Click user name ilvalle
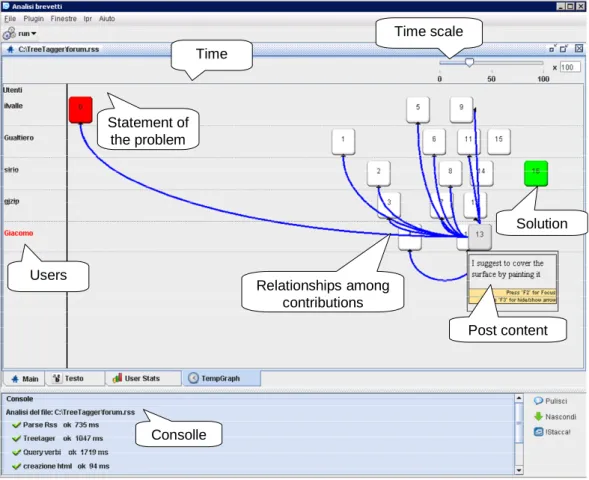Screen dimensions: 589x480 [x=13, y=106]
